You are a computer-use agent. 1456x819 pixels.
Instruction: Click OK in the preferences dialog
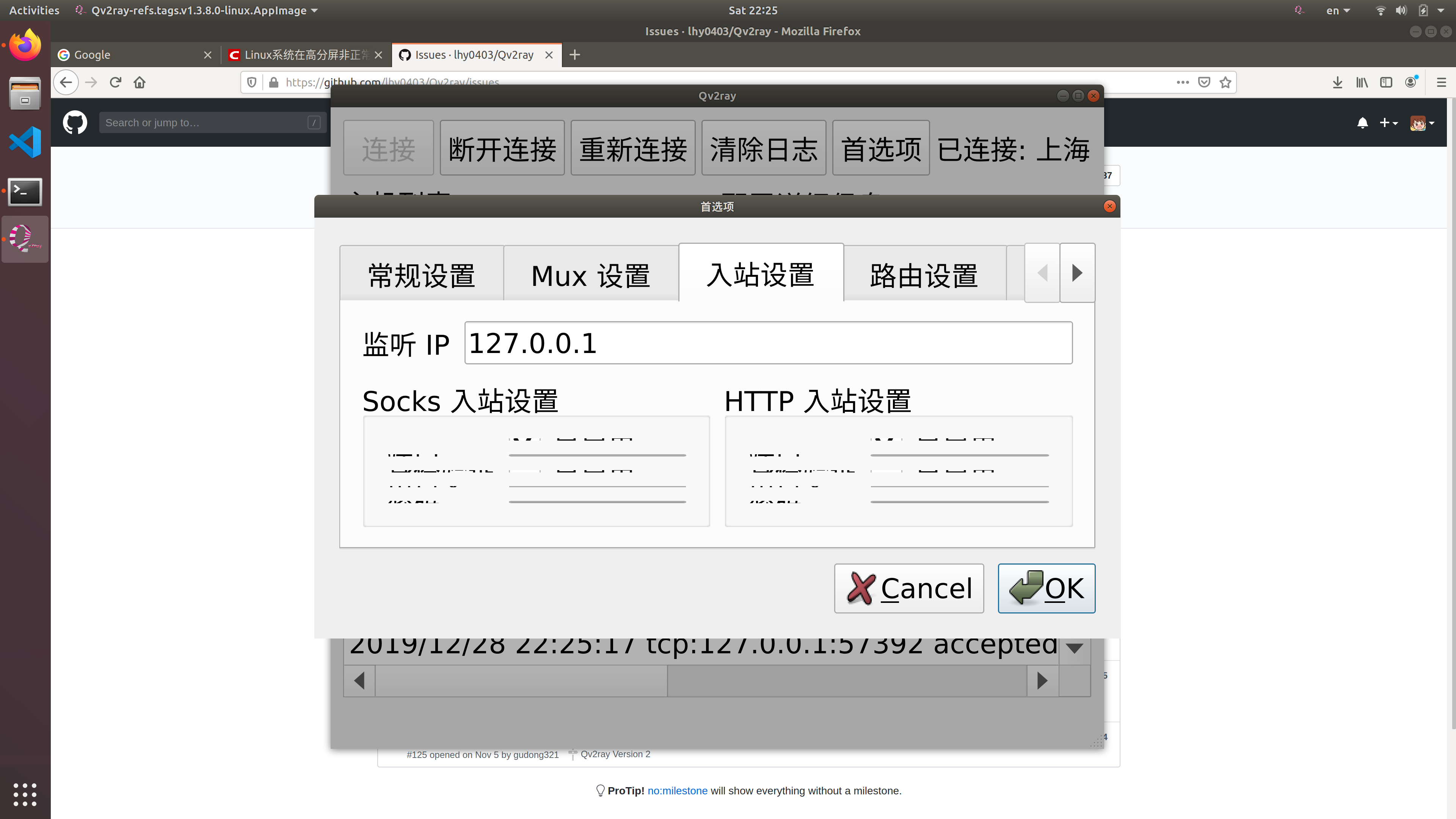(x=1046, y=588)
